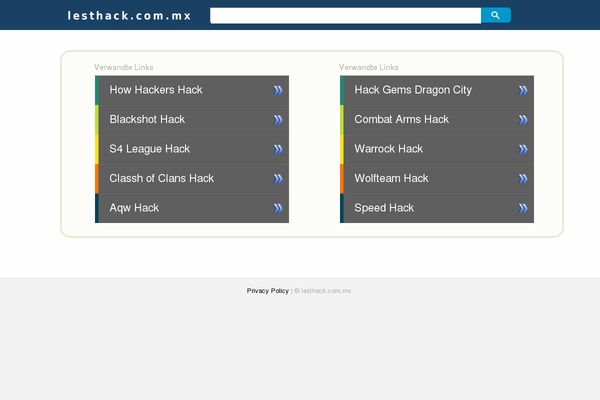Click double-arrow icon beside Speed Hack

[x=523, y=208]
